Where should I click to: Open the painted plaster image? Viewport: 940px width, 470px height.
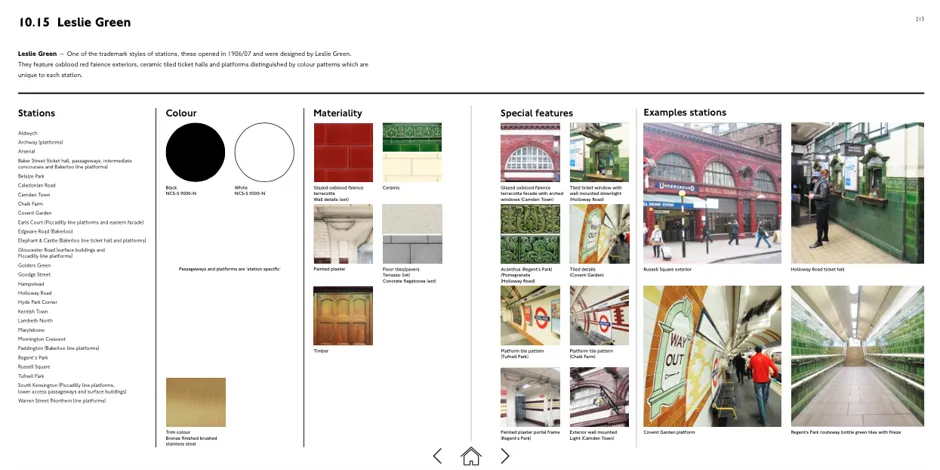(342, 234)
